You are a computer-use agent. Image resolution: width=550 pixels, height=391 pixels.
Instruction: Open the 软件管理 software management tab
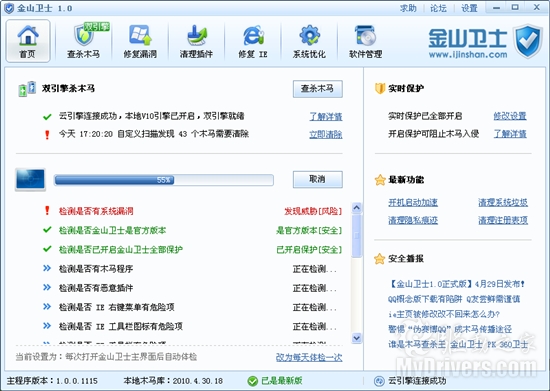coord(365,41)
